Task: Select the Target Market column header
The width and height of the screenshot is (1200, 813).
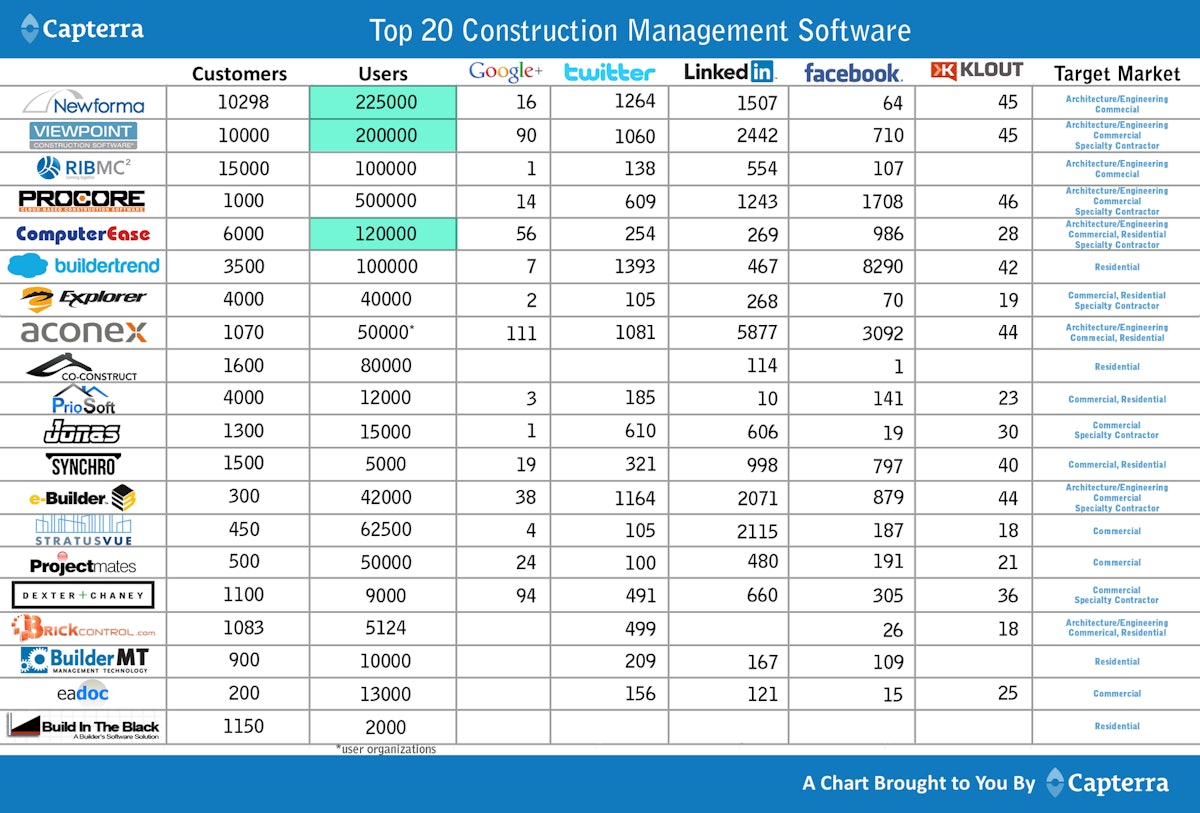Action: pos(1115,73)
